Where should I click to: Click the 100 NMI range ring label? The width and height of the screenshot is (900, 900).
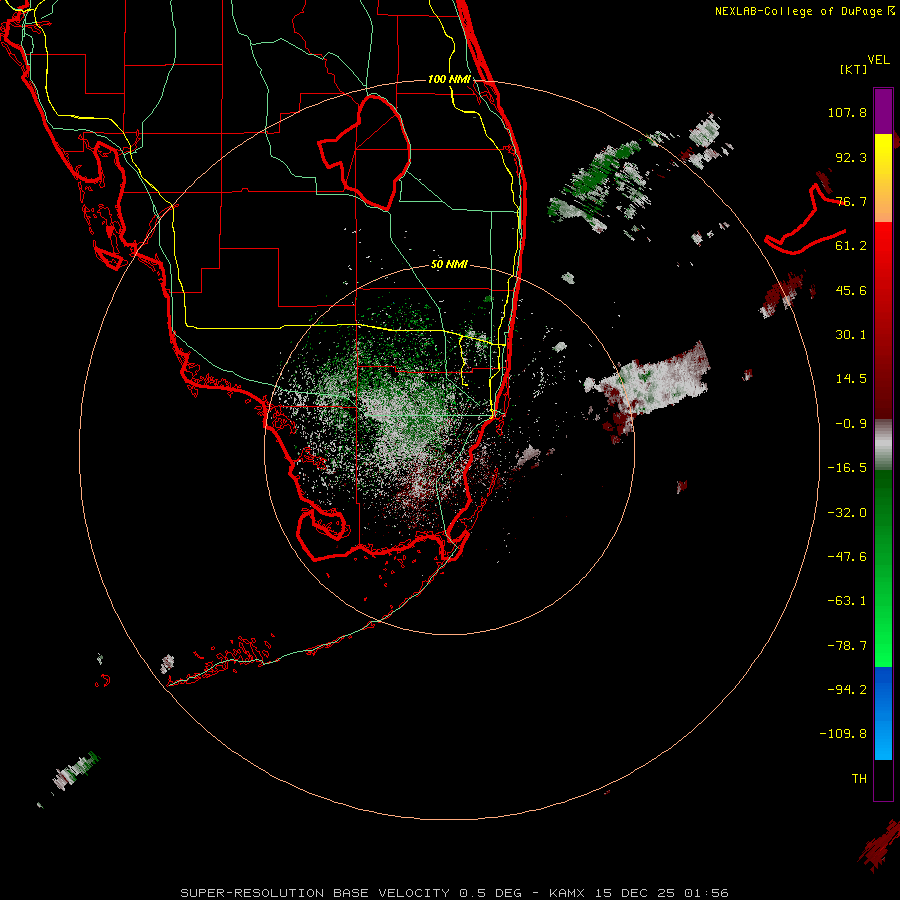(449, 79)
